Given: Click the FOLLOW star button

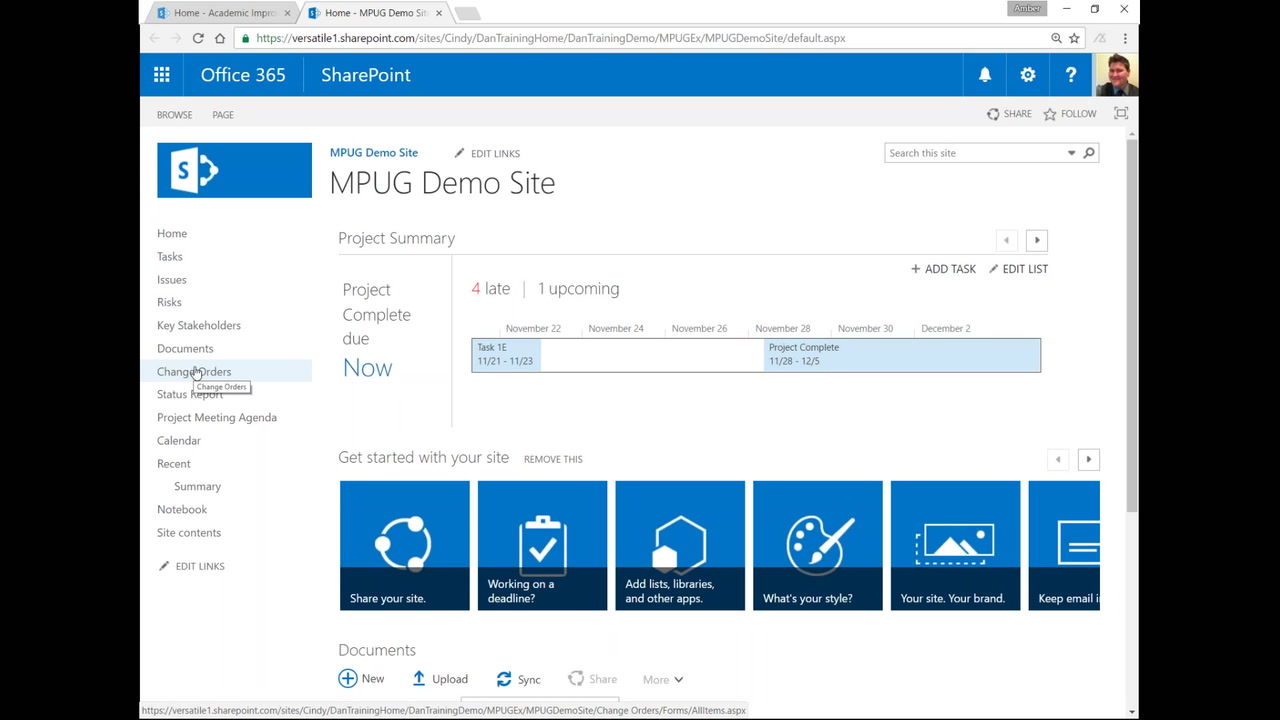Looking at the screenshot, I should click(x=1070, y=114).
